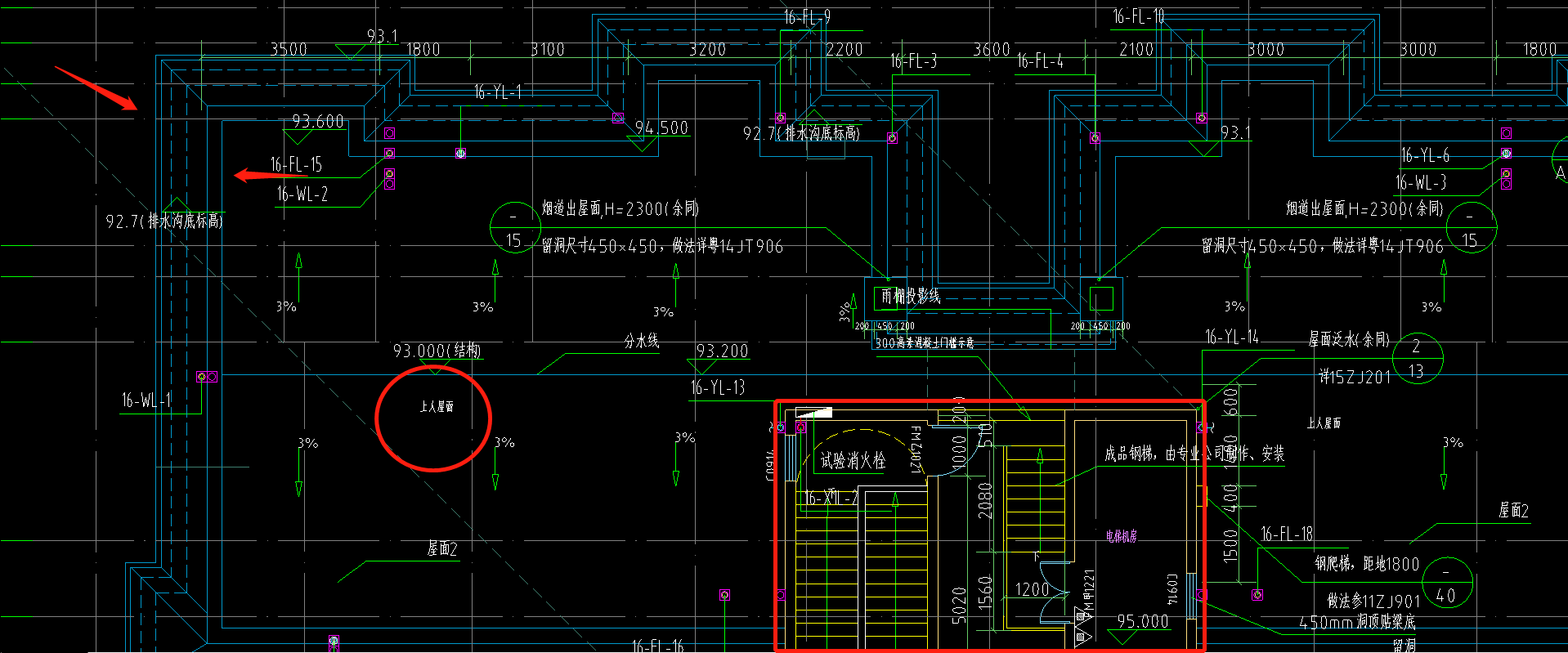Select the 分水线 annotation
1568x653 pixels.
tap(642, 340)
